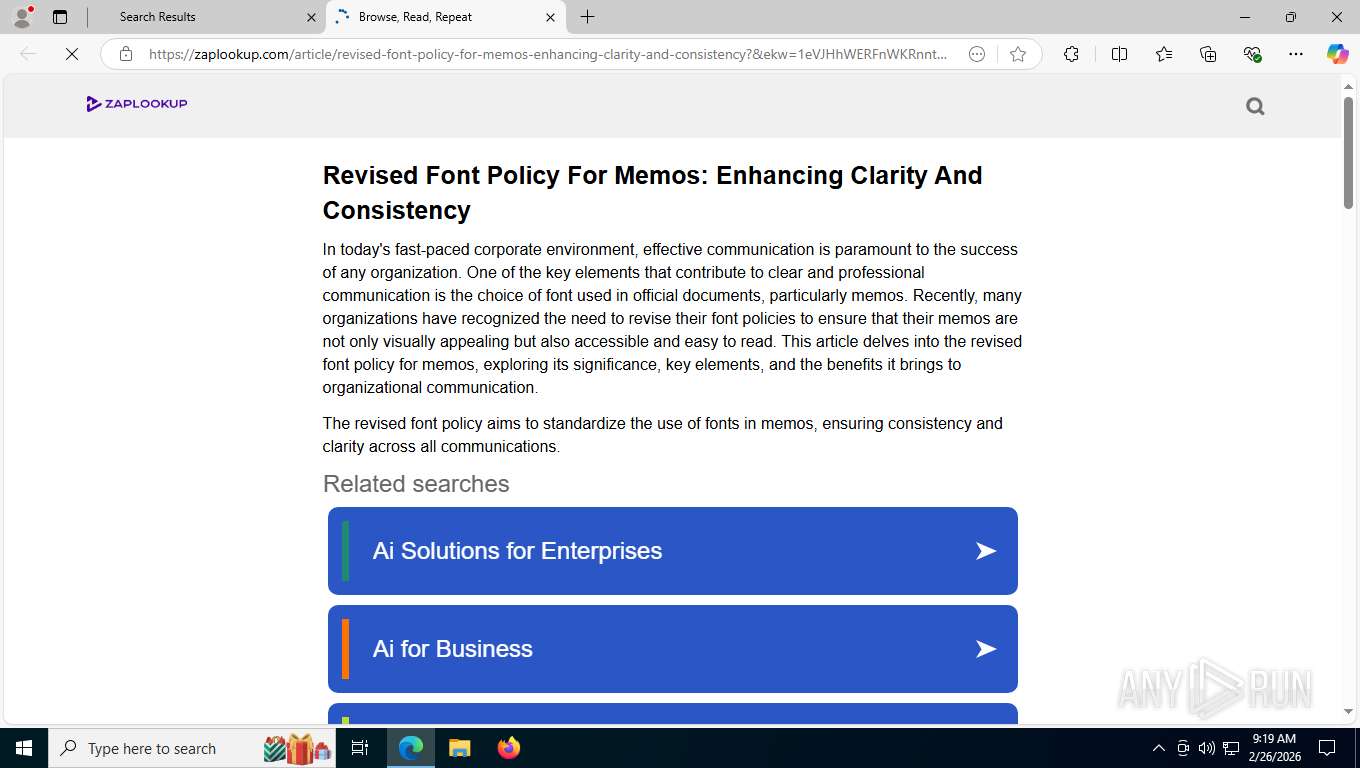Focus the Type here to search box

tap(192, 748)
